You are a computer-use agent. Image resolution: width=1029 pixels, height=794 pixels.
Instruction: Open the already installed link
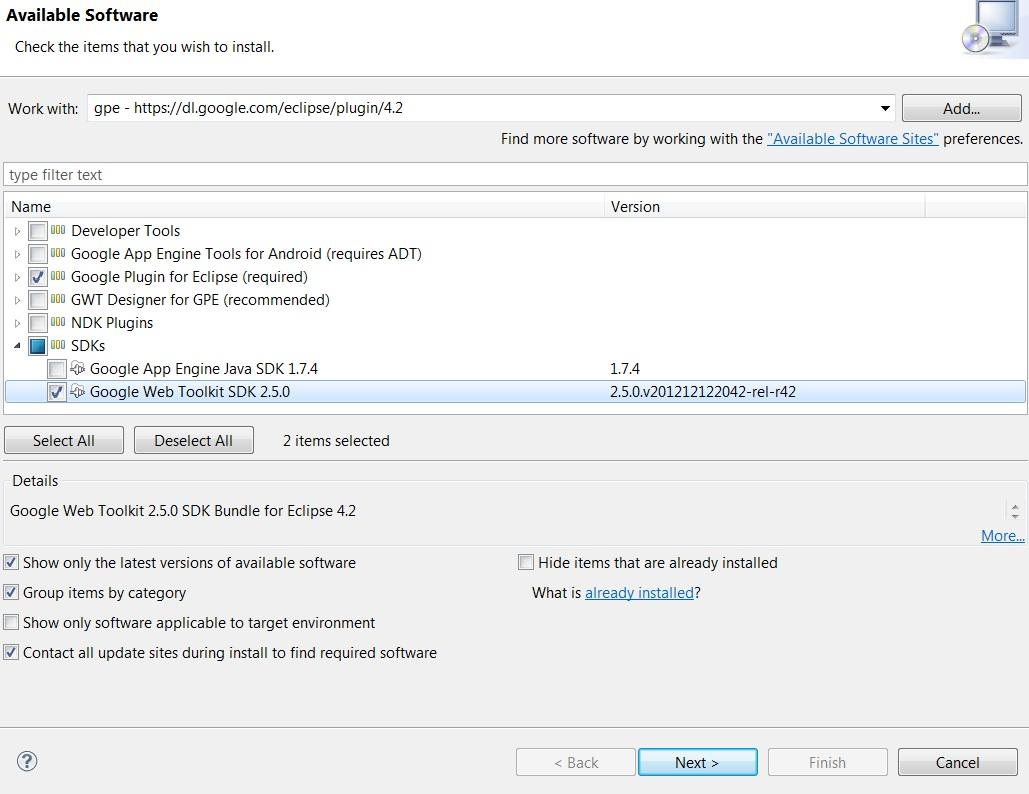pyautogui.click(x=639, y=593)
